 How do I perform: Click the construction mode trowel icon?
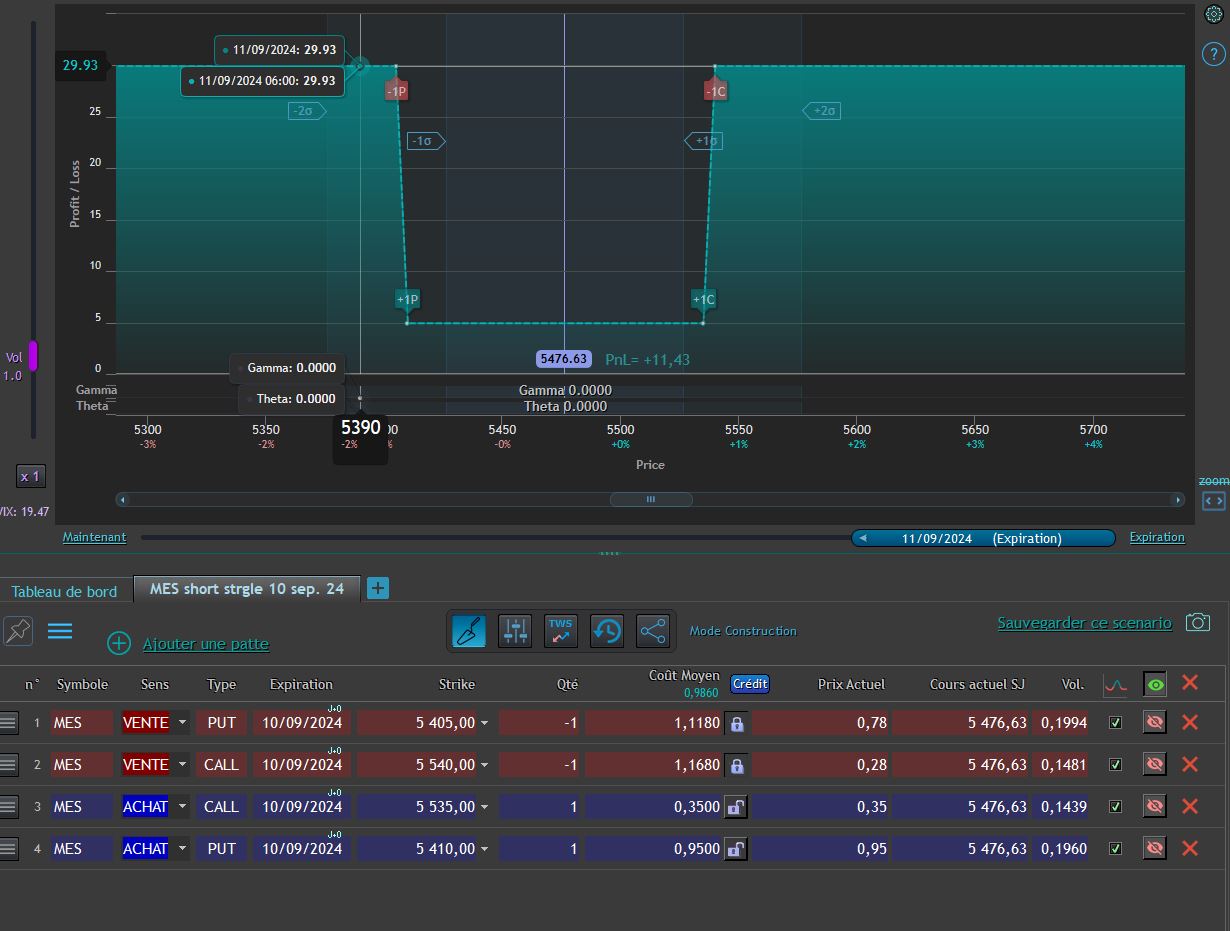469,631
